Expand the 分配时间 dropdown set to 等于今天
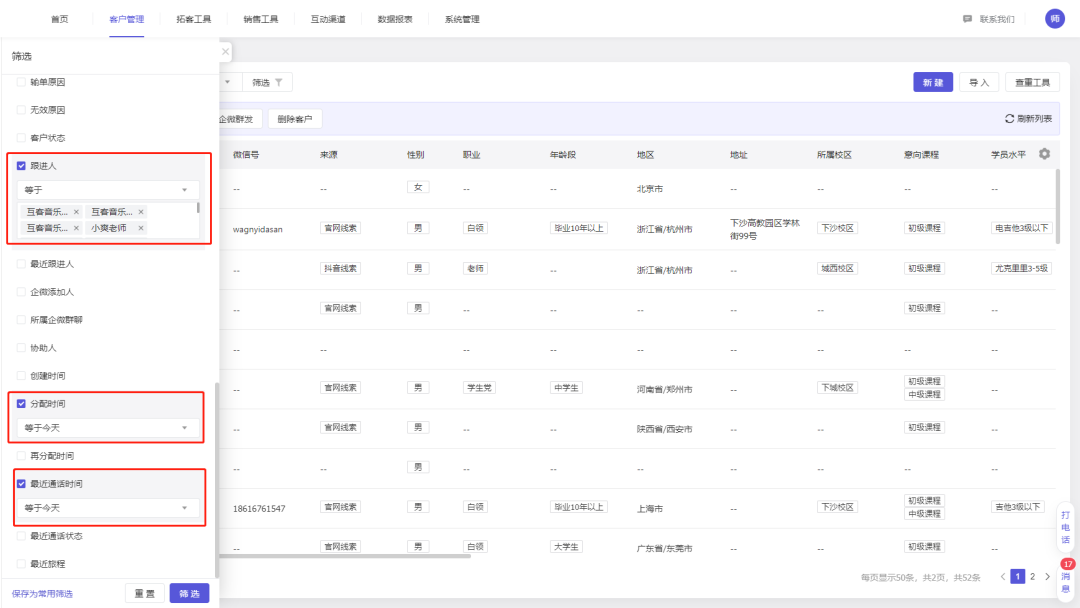 point(108,428)
